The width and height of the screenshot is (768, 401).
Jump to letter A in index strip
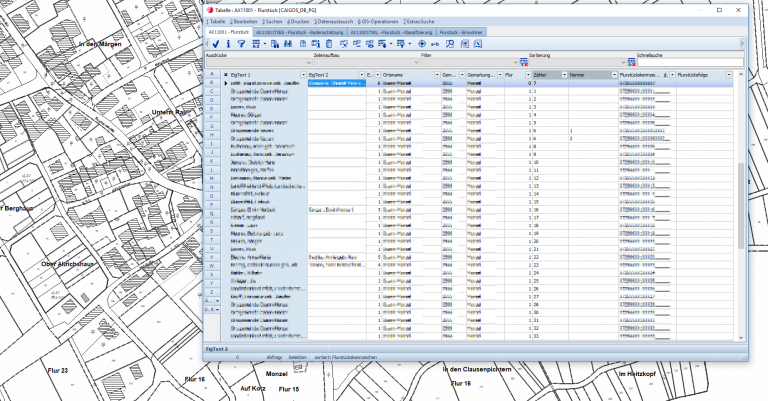[x=212, y=74]
